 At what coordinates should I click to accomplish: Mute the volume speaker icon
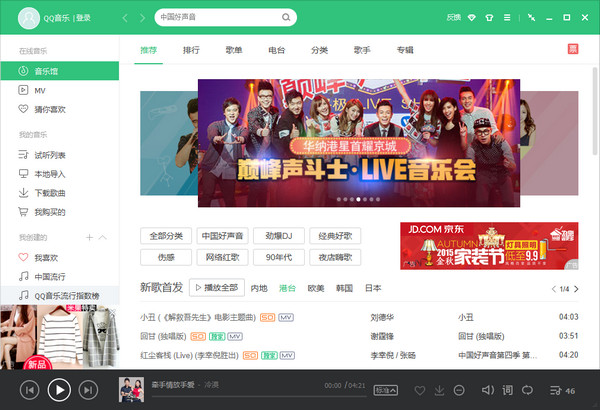(x=487, y=390)
